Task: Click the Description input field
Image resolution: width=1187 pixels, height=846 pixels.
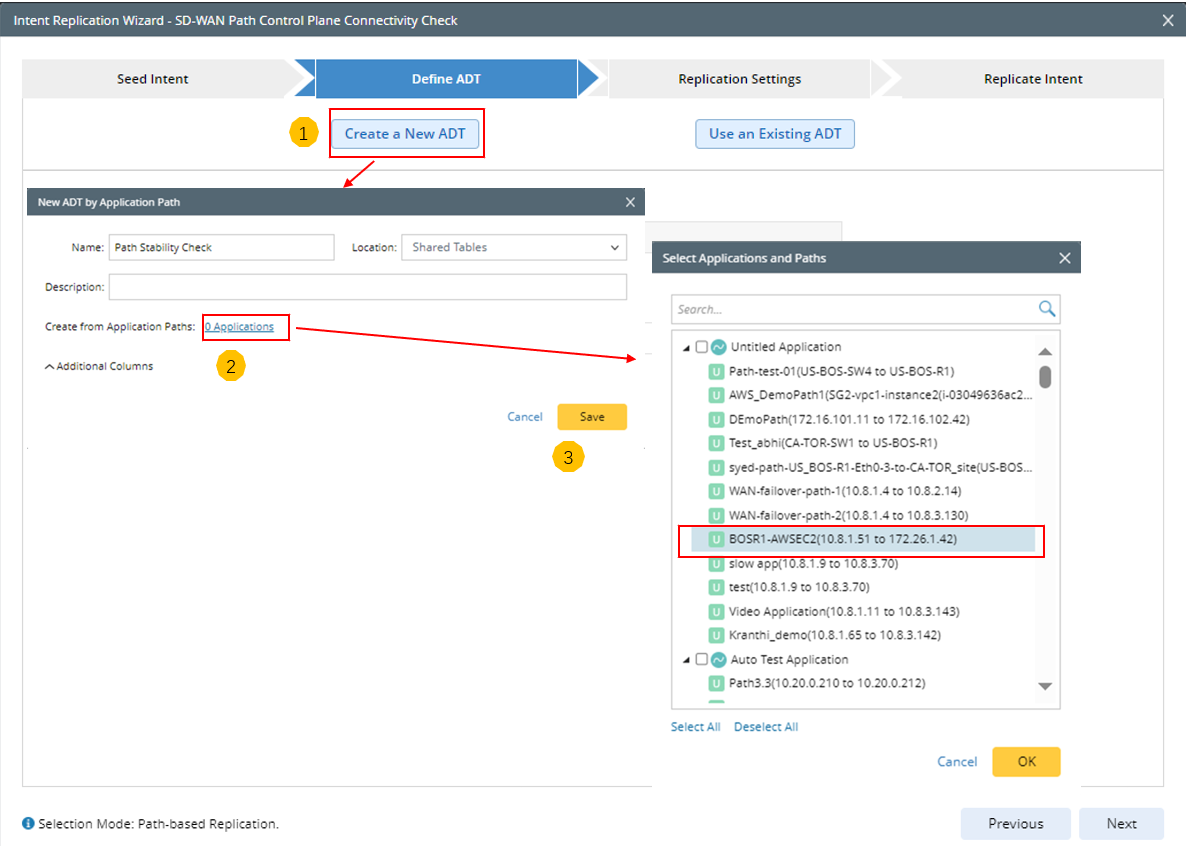Action: (367, 287)
